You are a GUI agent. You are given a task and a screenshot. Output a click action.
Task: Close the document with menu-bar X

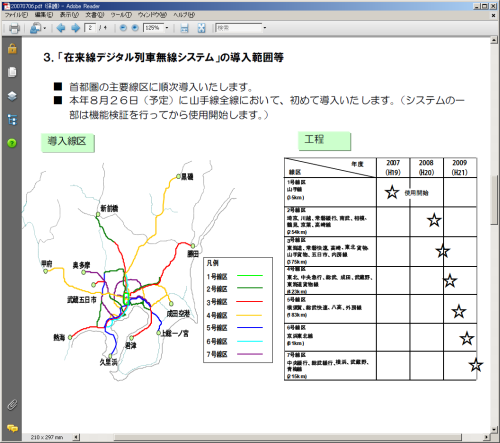(494, 15)
